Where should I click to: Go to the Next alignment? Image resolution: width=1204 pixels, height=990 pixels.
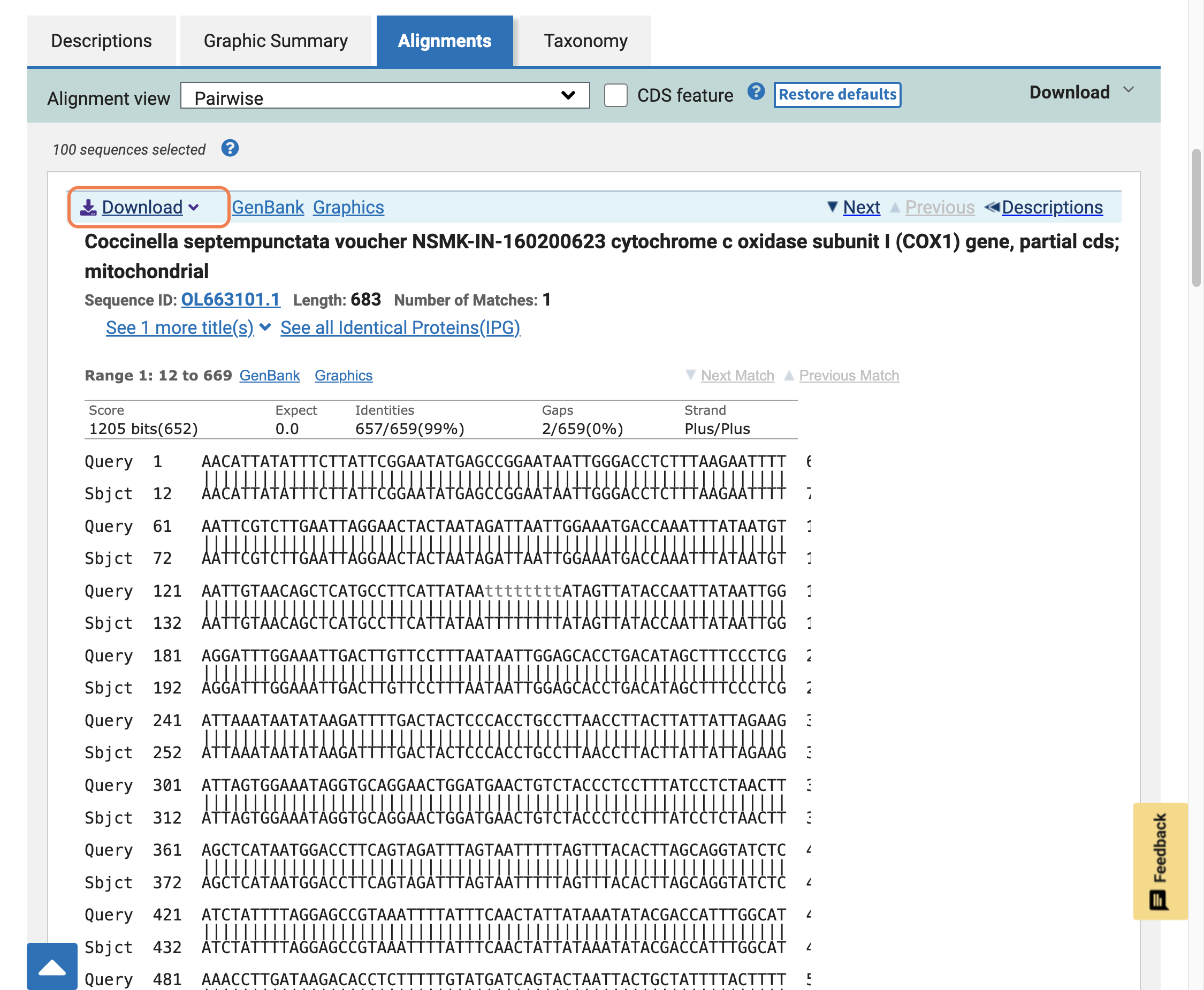[861, 207]
